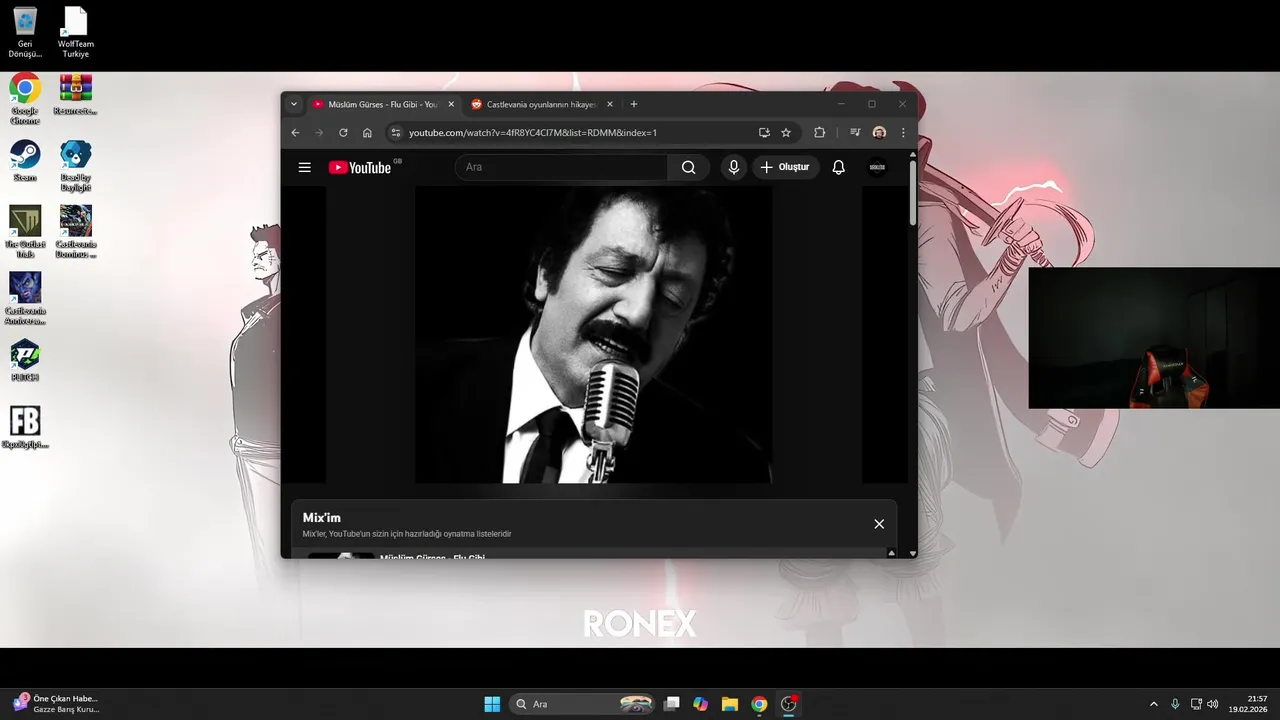
Task: Click the YouTube search magnifier button
Action: pos(688,167)
